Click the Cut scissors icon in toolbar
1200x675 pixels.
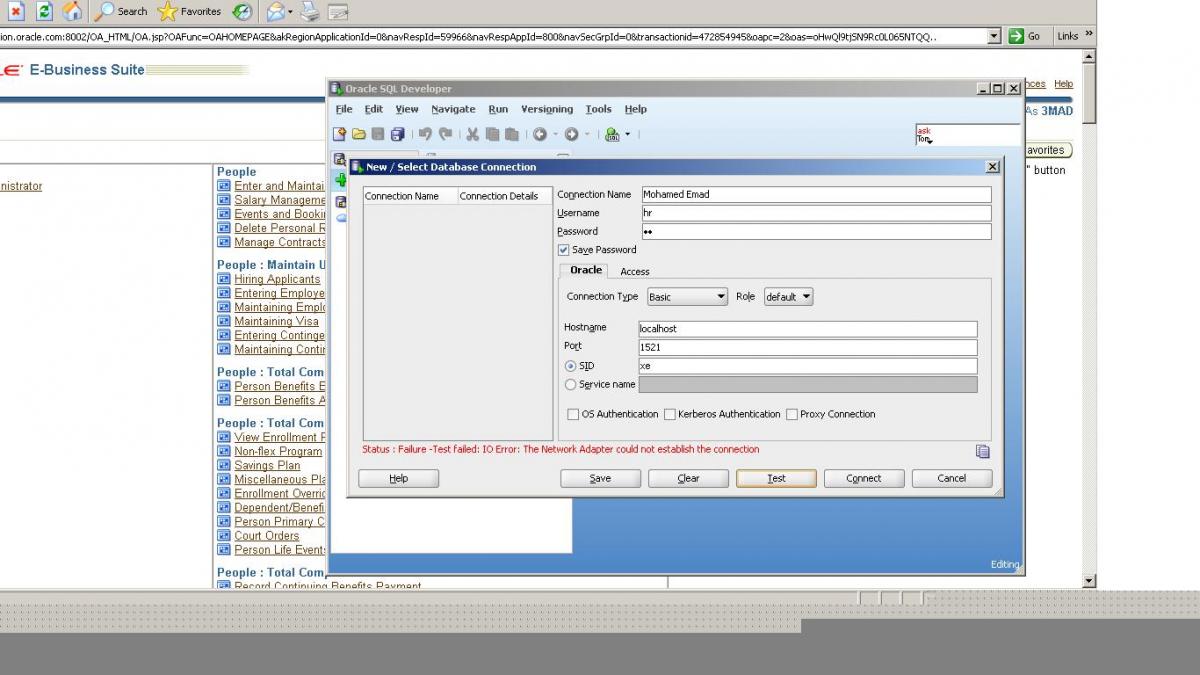472,134
